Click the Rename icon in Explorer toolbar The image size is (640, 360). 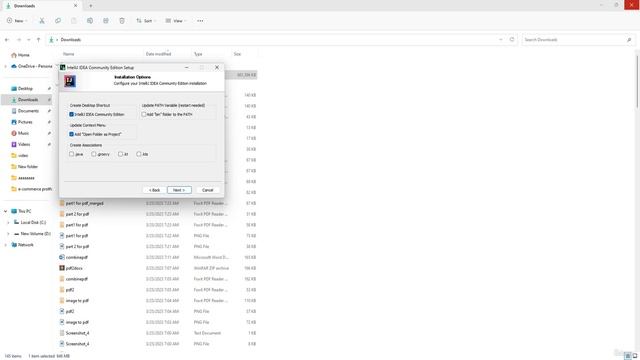pyautogui.click(x=90, y=21)
